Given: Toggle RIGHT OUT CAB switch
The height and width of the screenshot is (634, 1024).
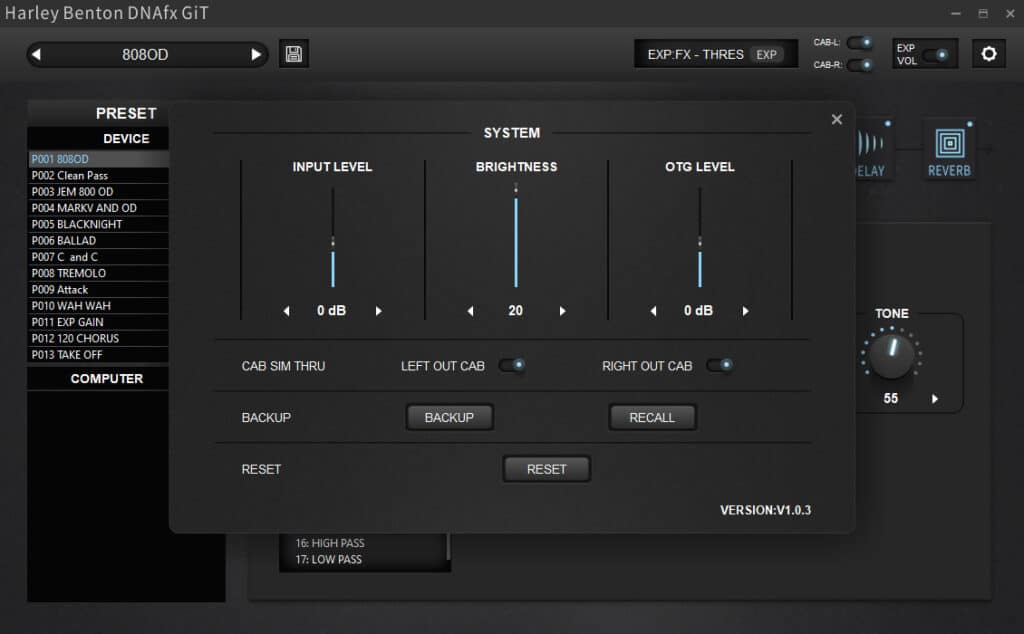Looking at the screenshot, I should pos(720,365).
